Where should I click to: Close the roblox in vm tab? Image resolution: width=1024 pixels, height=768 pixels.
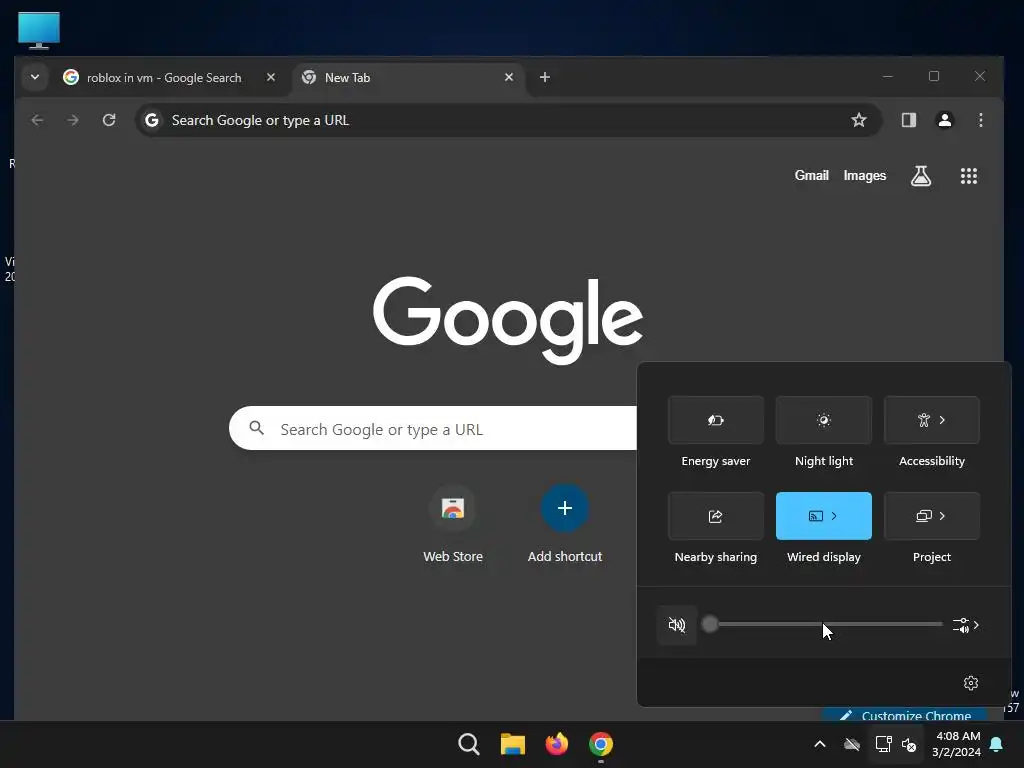click(270, 77)
